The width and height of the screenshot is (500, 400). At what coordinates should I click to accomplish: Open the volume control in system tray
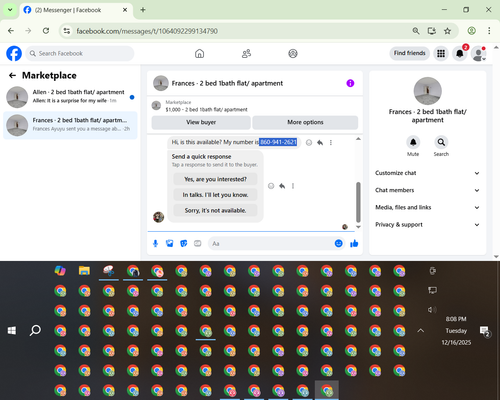pyautogui.click(x=432, y=310)
